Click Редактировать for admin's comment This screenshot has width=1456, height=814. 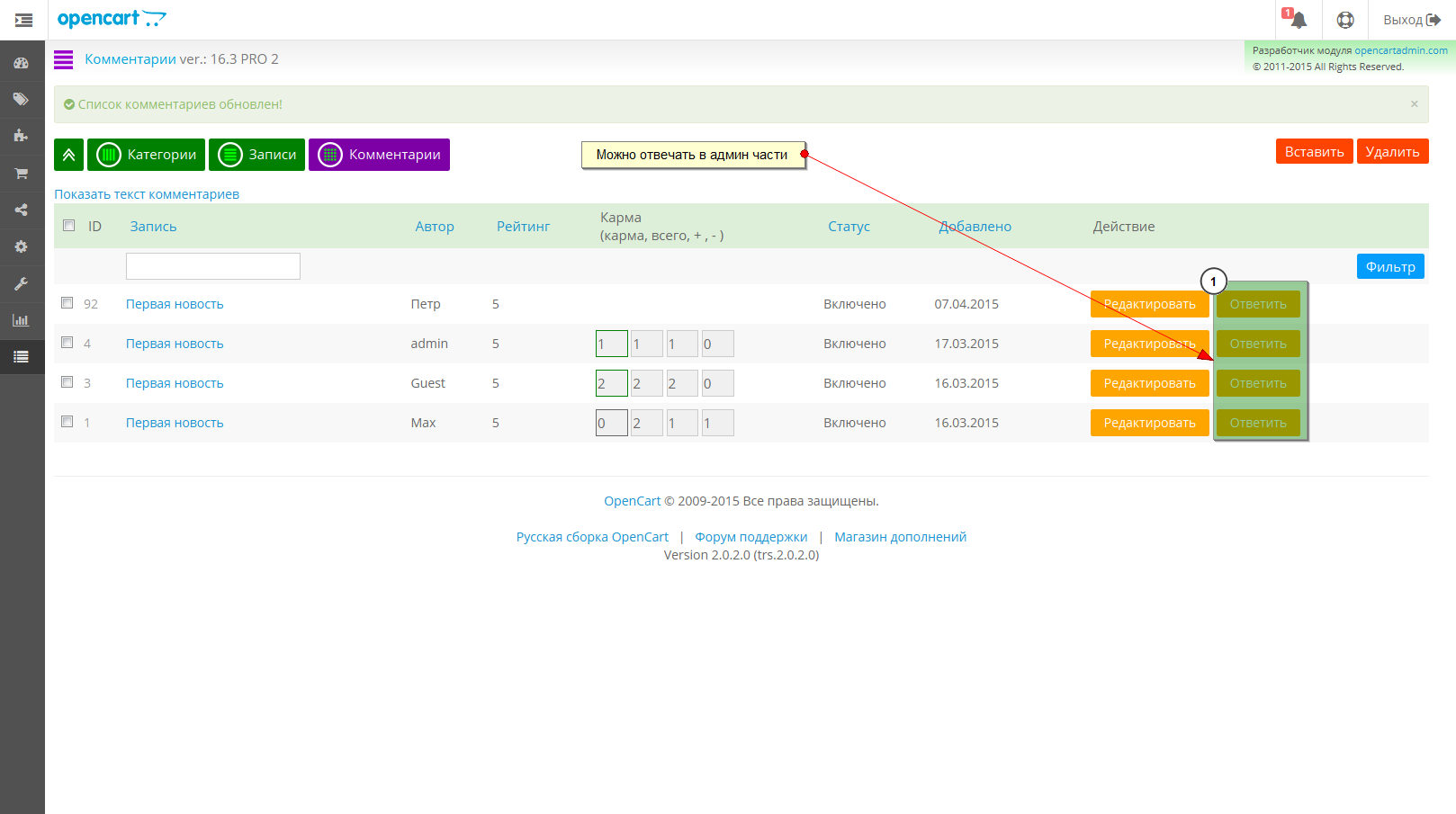(x=1149, y=344)
